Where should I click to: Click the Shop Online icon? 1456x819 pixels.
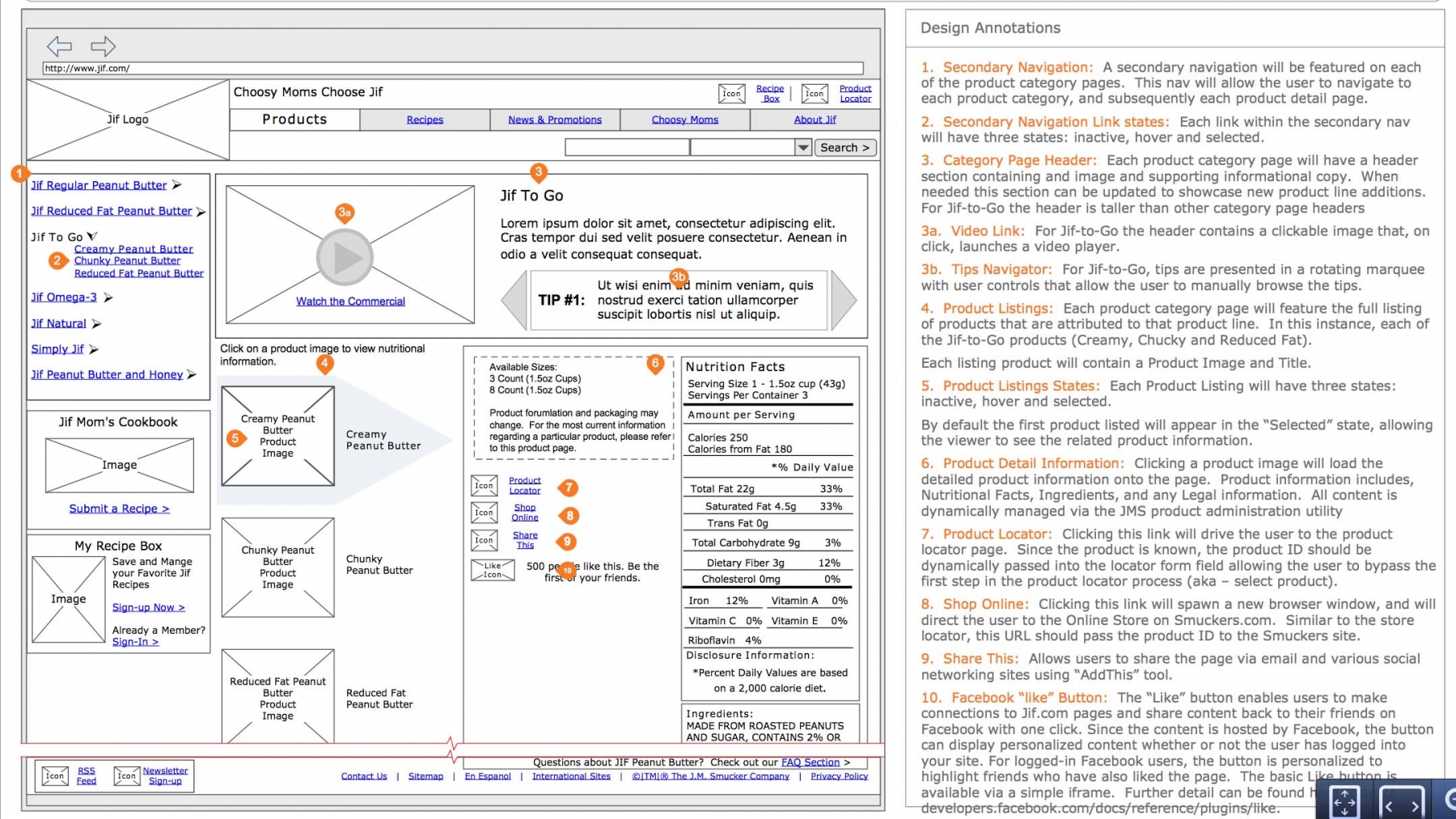coord(484,513)
